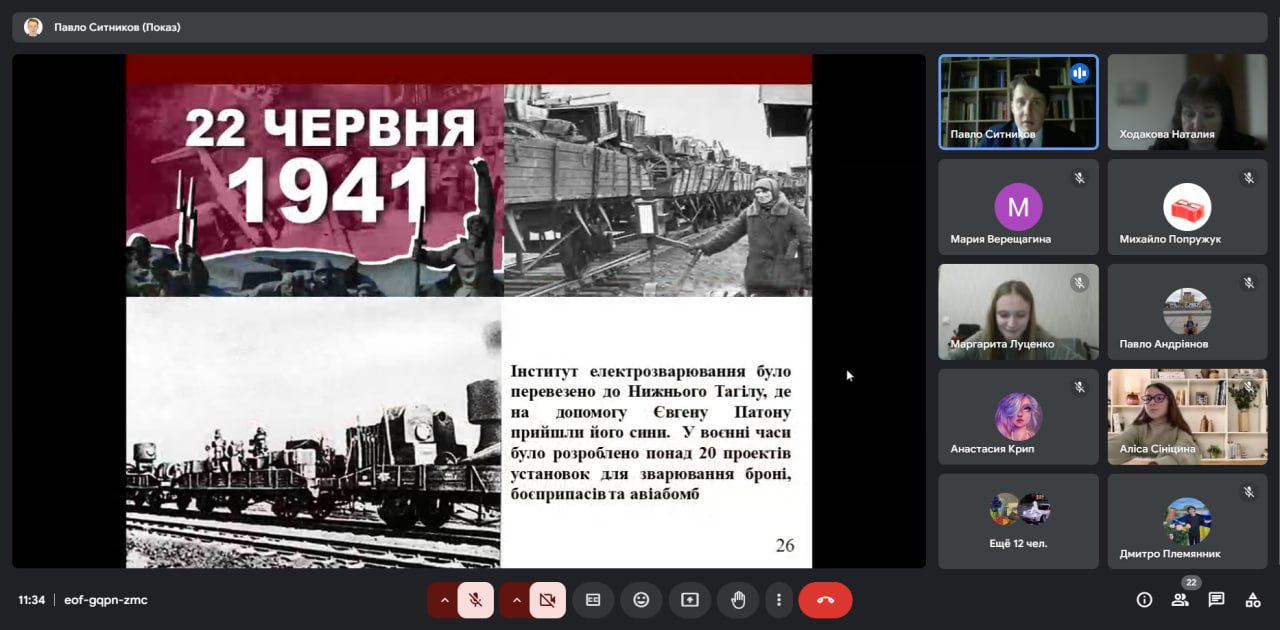Open the chat with everyone icon
Image resolution: width=1280 pixels, height=630 pixels.
pos(1216,600)
